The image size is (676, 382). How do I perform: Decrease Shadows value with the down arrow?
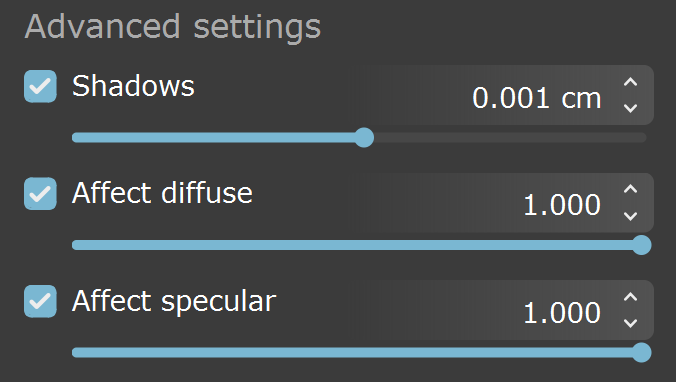pos(630,108)
